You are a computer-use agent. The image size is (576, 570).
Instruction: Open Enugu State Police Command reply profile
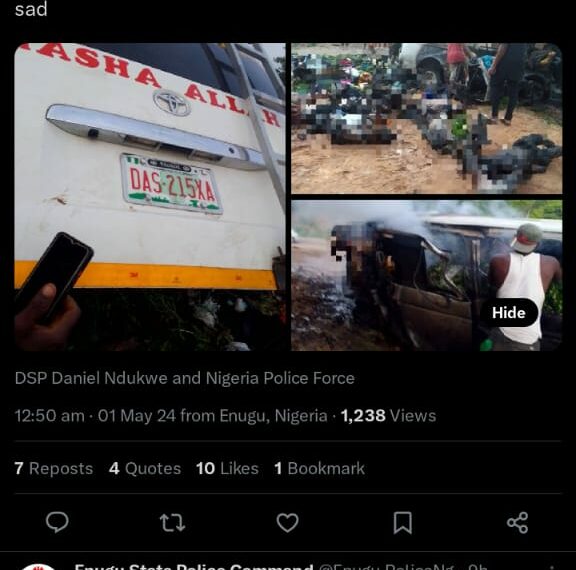[194, 566]
